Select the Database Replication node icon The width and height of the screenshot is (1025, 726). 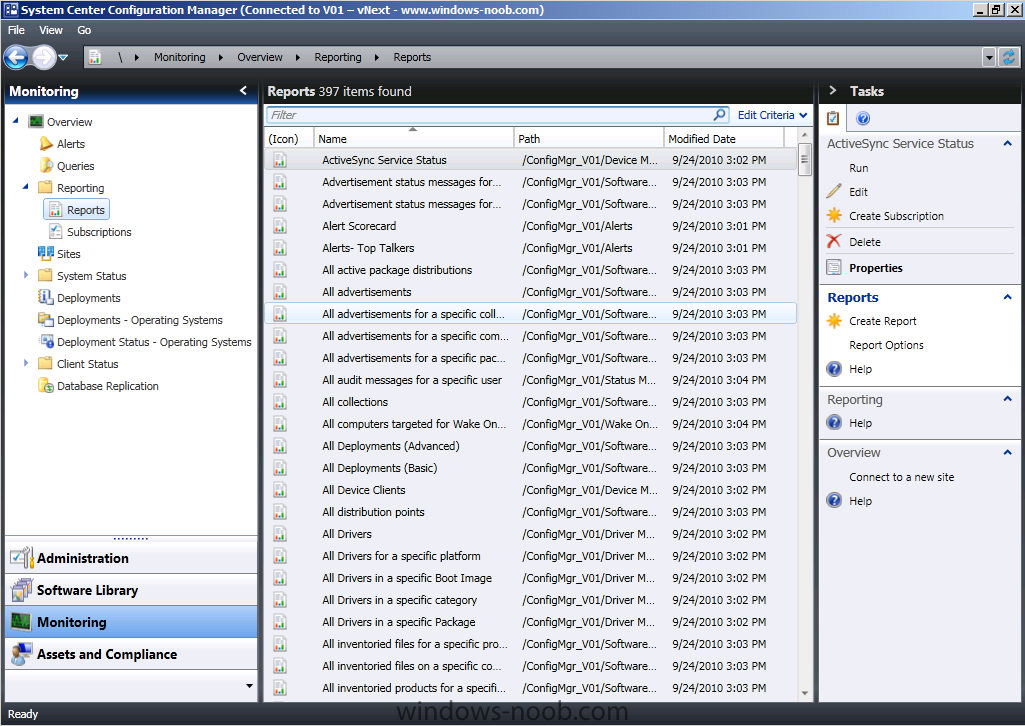click(46, 386)
